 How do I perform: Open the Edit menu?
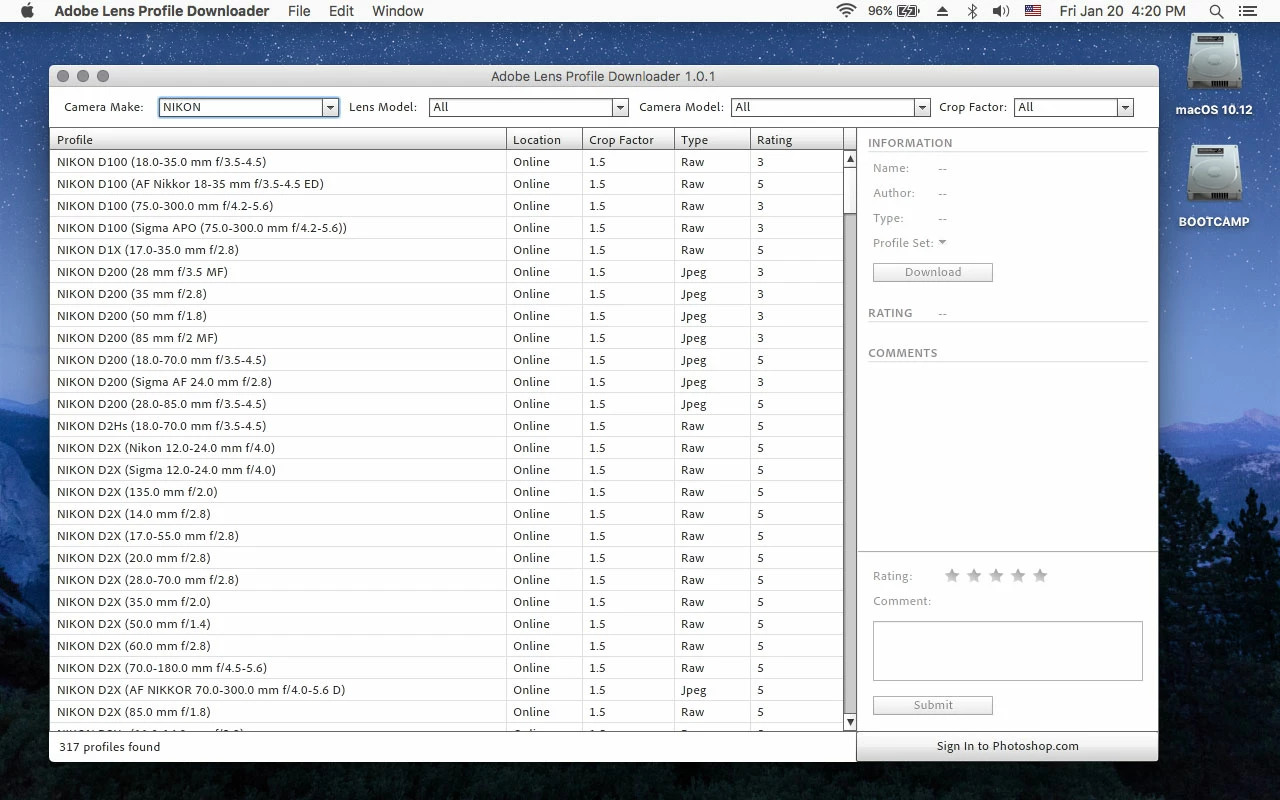341,11
